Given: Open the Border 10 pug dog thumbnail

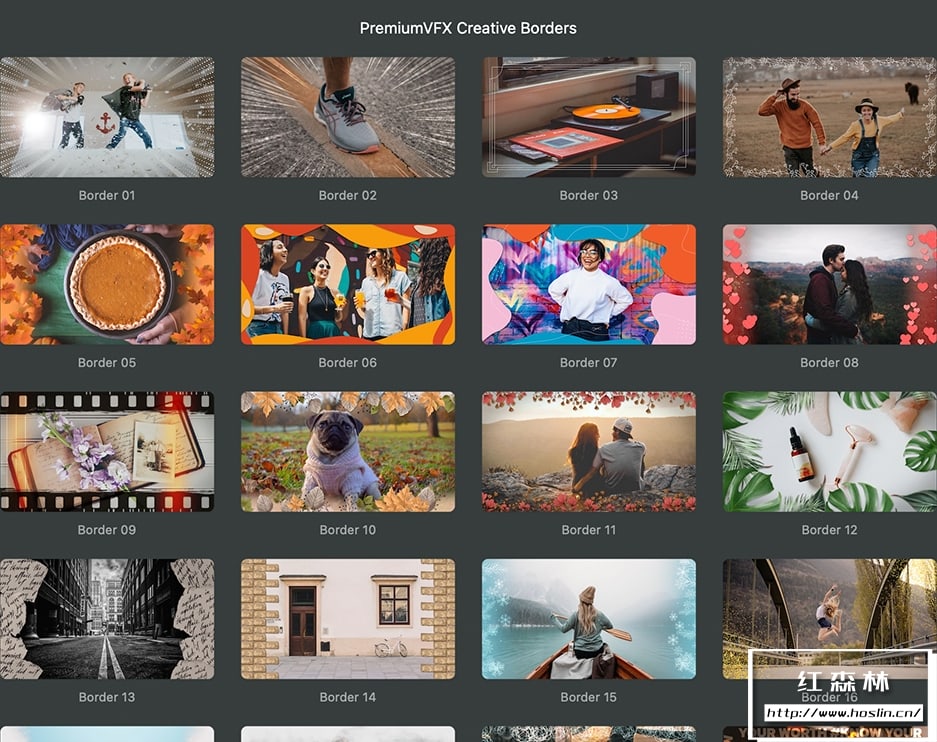Looking at the screenshot, I should click(x=348, y=452).
